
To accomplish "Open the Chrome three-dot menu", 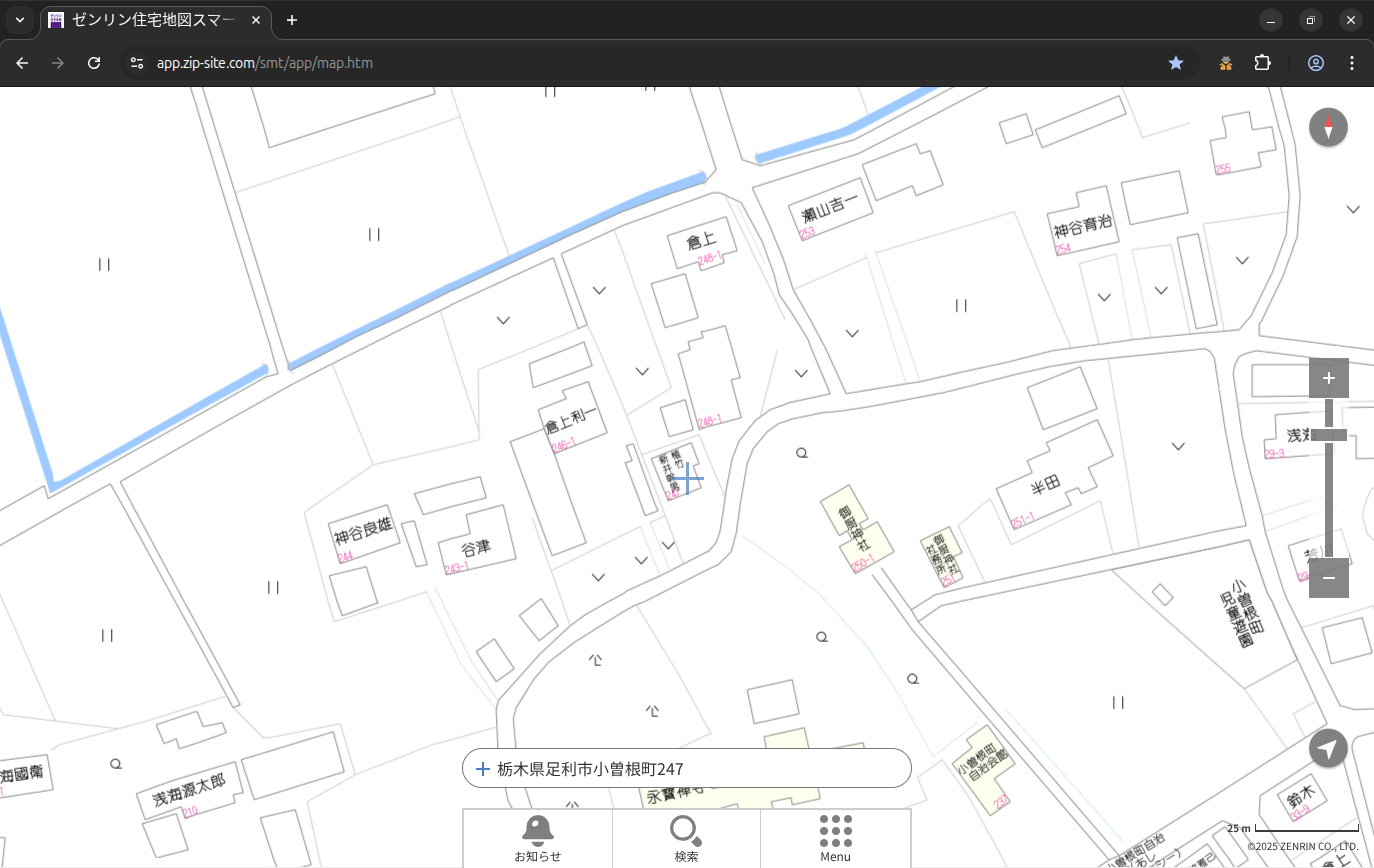I will tap(1352, 63).
